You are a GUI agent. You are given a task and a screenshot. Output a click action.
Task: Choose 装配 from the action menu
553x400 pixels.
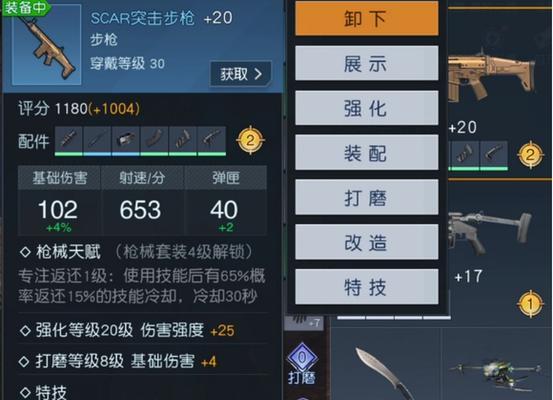click(367, 152)
